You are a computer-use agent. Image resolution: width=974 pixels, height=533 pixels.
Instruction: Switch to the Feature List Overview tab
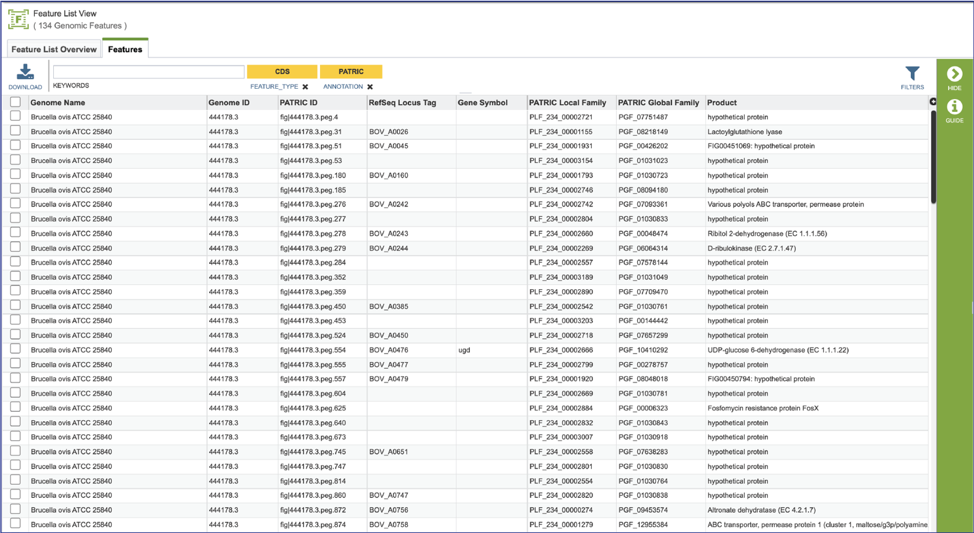click(54, 49)
